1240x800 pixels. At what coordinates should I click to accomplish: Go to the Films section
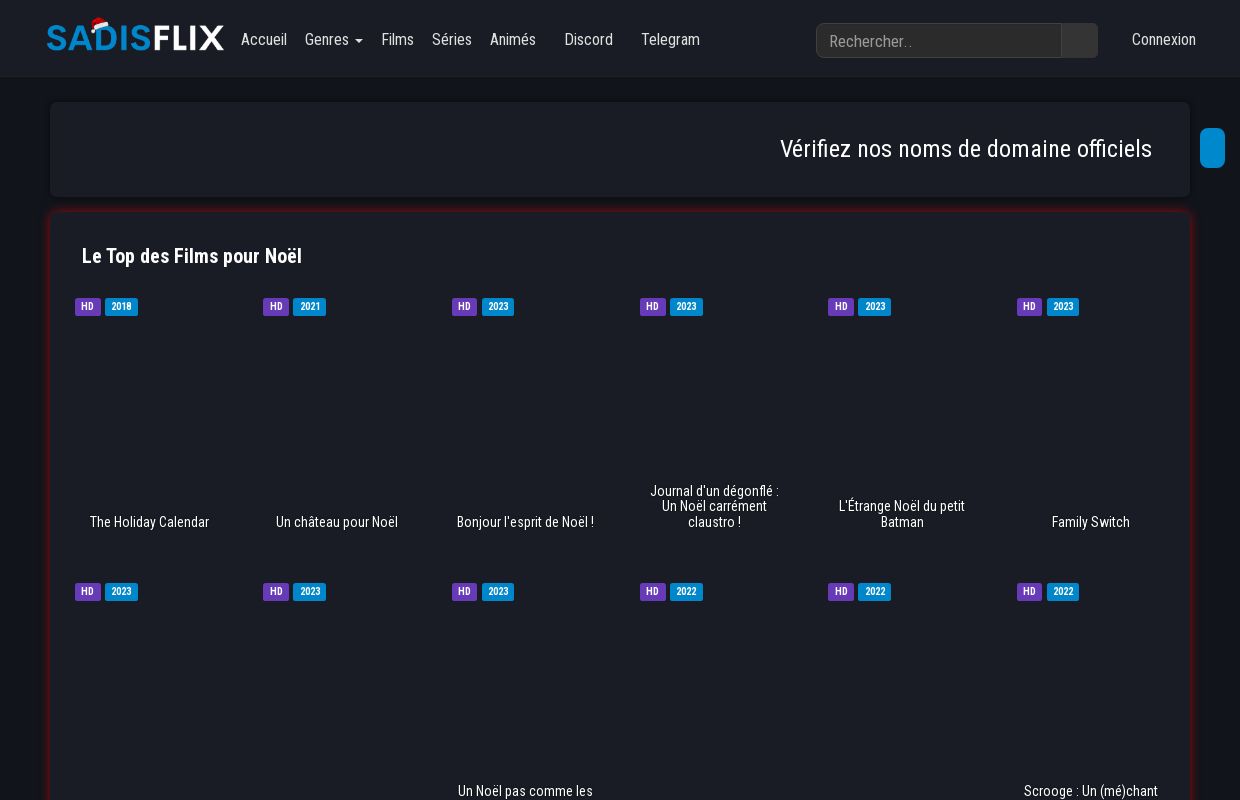(397, 40)
